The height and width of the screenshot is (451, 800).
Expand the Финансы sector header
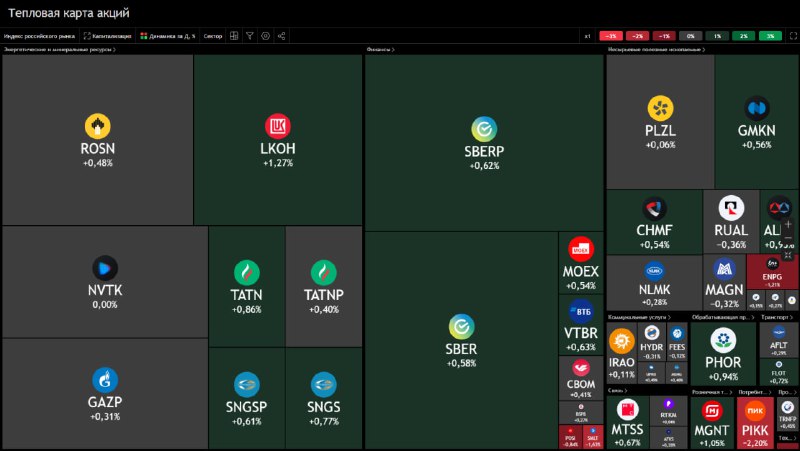381,49
